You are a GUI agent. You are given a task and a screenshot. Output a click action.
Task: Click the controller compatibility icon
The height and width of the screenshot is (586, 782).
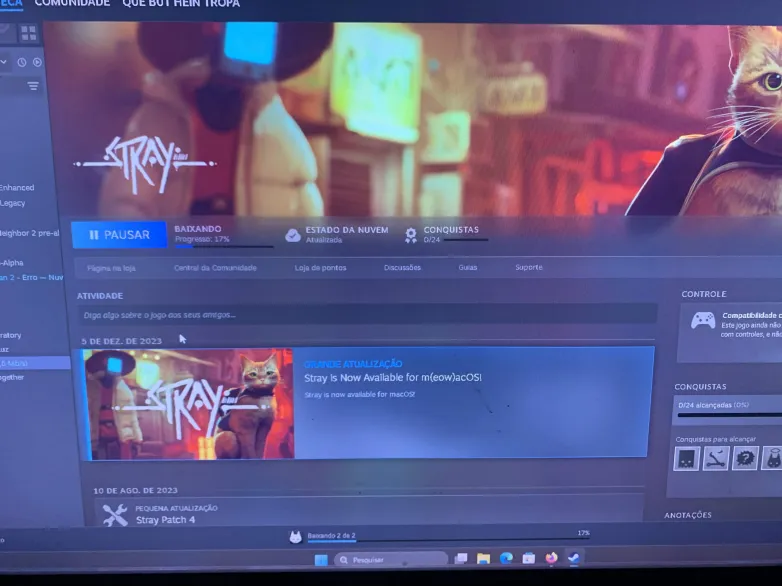703,320
